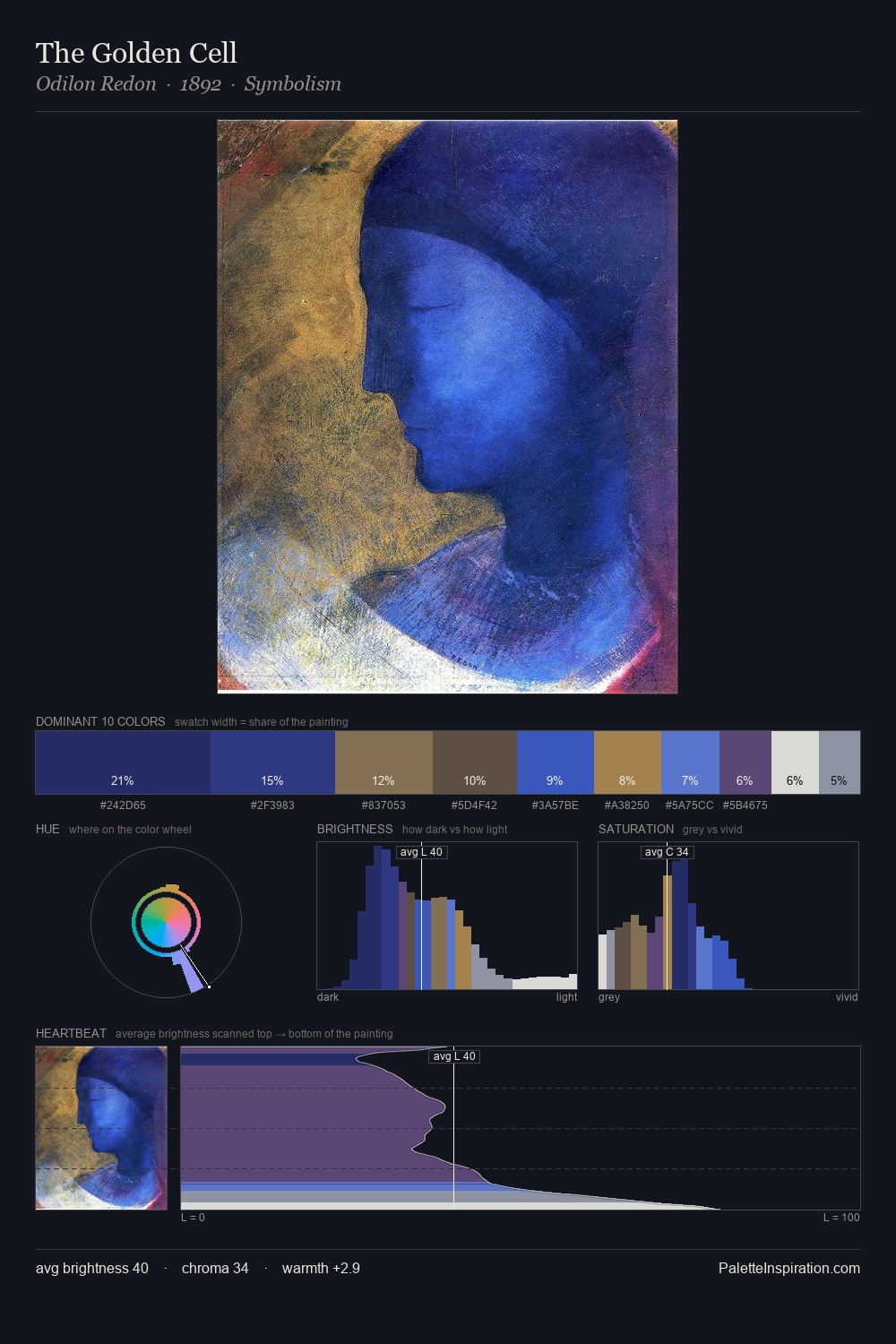Click the 'light' axis label under brightness
The width and height of the screenshot is (896, 1344).
pos(567,997)
